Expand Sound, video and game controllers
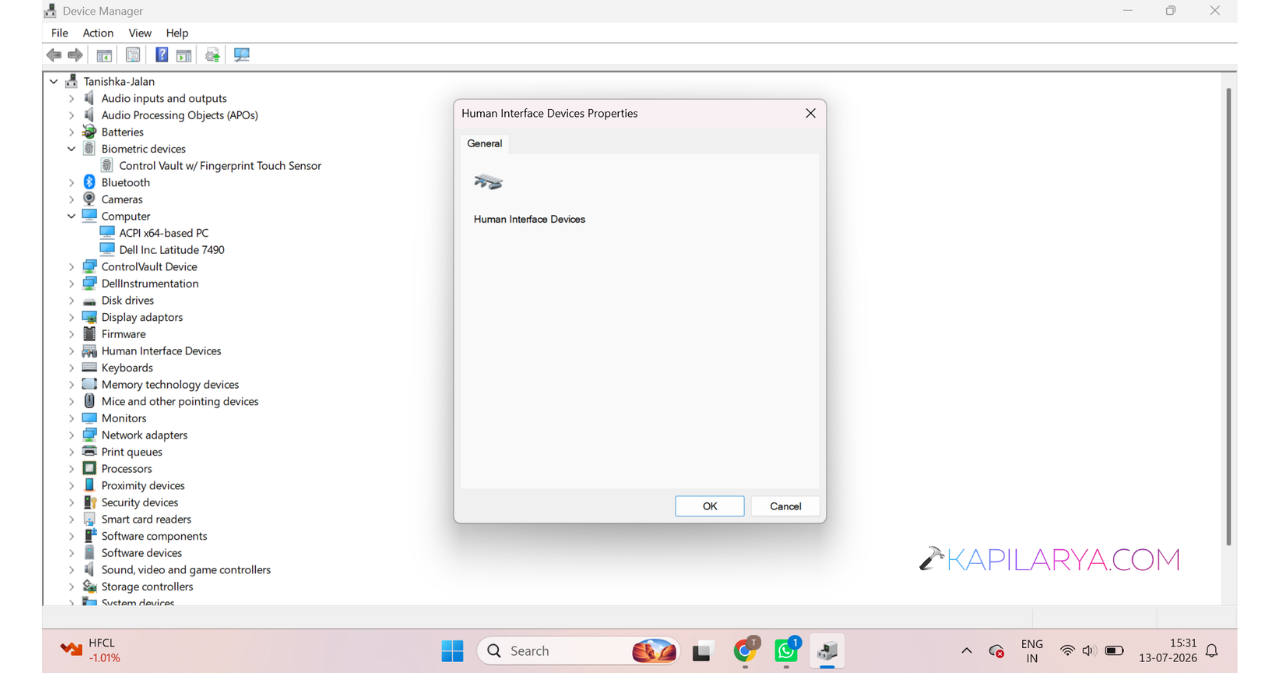This screenshot has width=1280, height=673. (x=71, y=570)
